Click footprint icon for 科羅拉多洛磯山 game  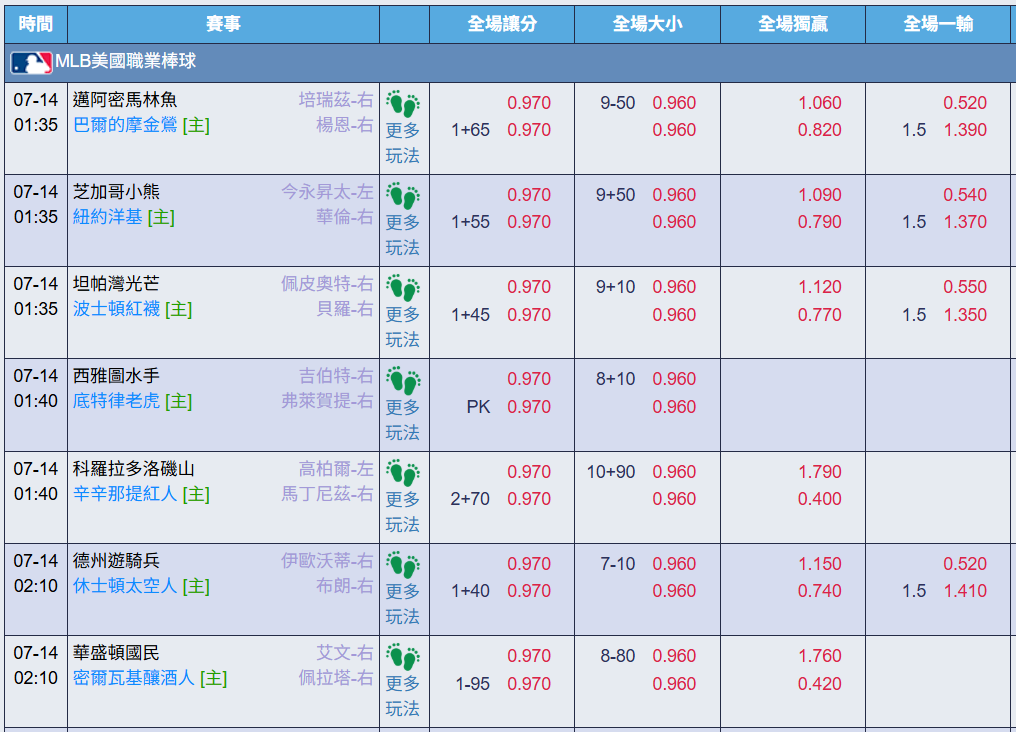[x=403, y=473]
